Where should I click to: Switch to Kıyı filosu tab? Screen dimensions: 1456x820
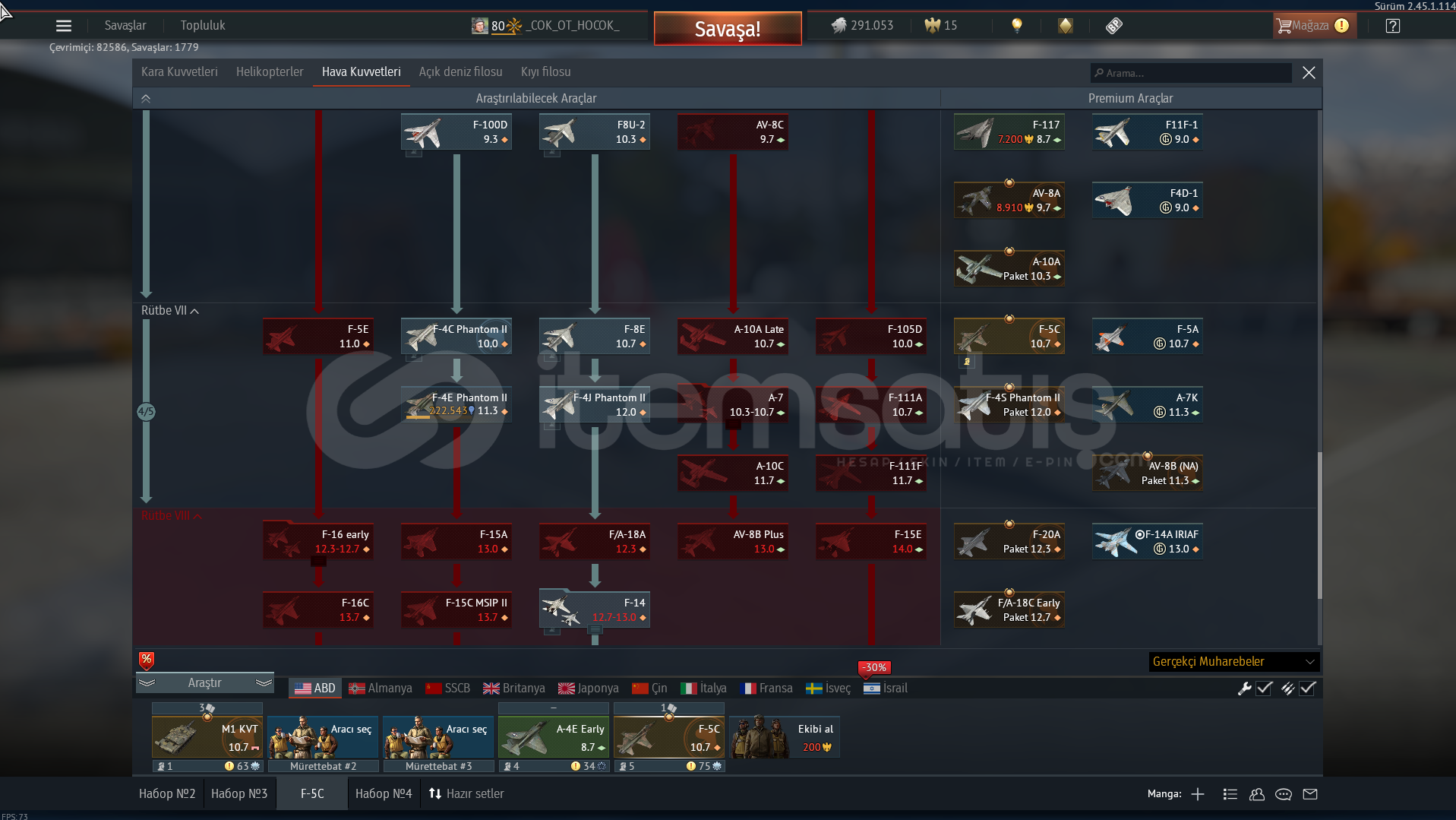point(546,72)
